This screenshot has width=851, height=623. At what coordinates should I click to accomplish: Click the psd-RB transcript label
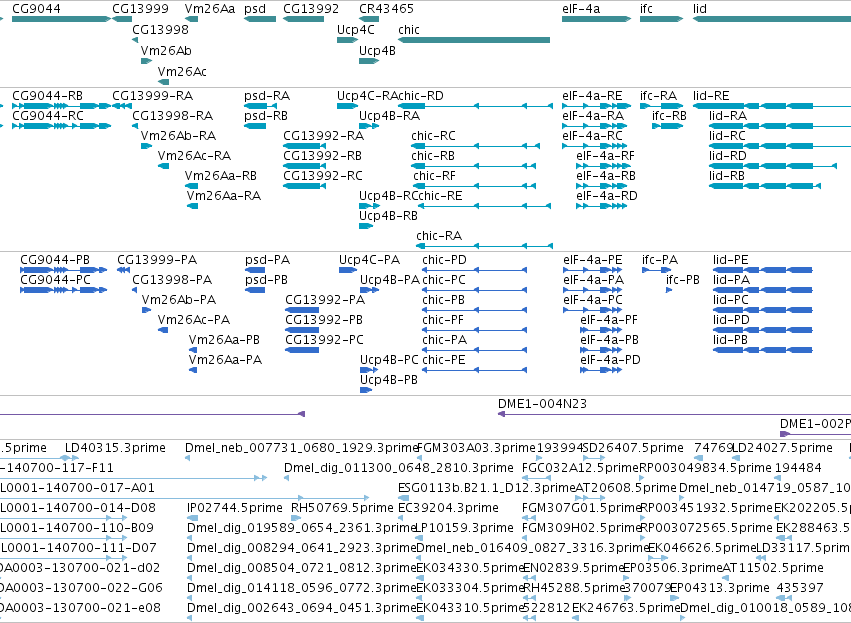pos(266,116)
